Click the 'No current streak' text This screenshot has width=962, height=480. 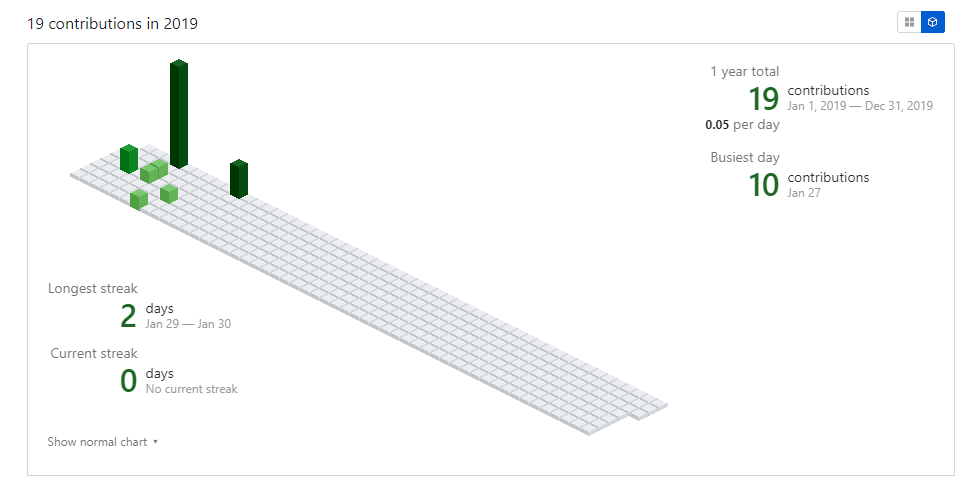coord(191,389)
